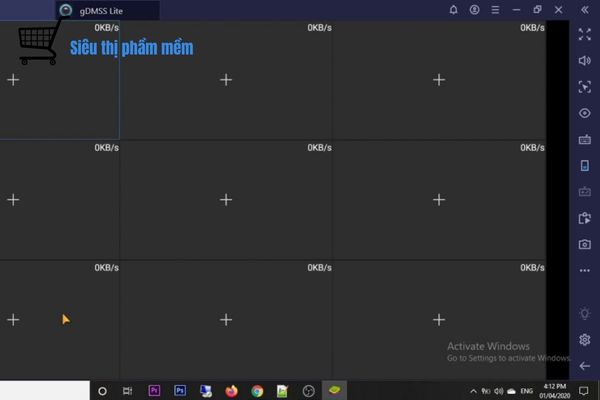Add camera in bottom-middle grid cell plus
The width and height of the screenshot is (600, 400).
pyautogui.click(x=226, y=320)
